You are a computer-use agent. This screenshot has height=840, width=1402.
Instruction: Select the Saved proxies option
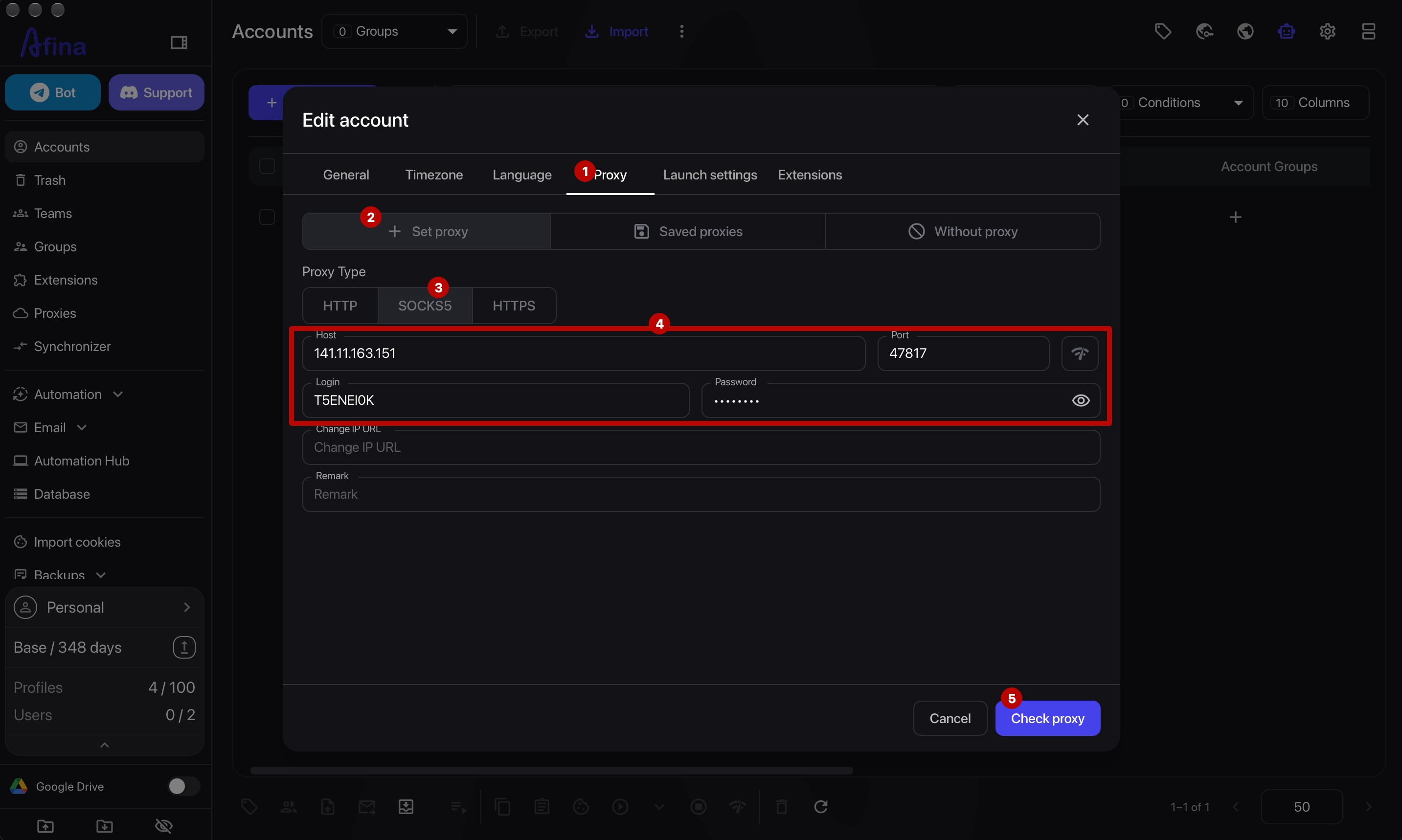(x=687, y=231)
